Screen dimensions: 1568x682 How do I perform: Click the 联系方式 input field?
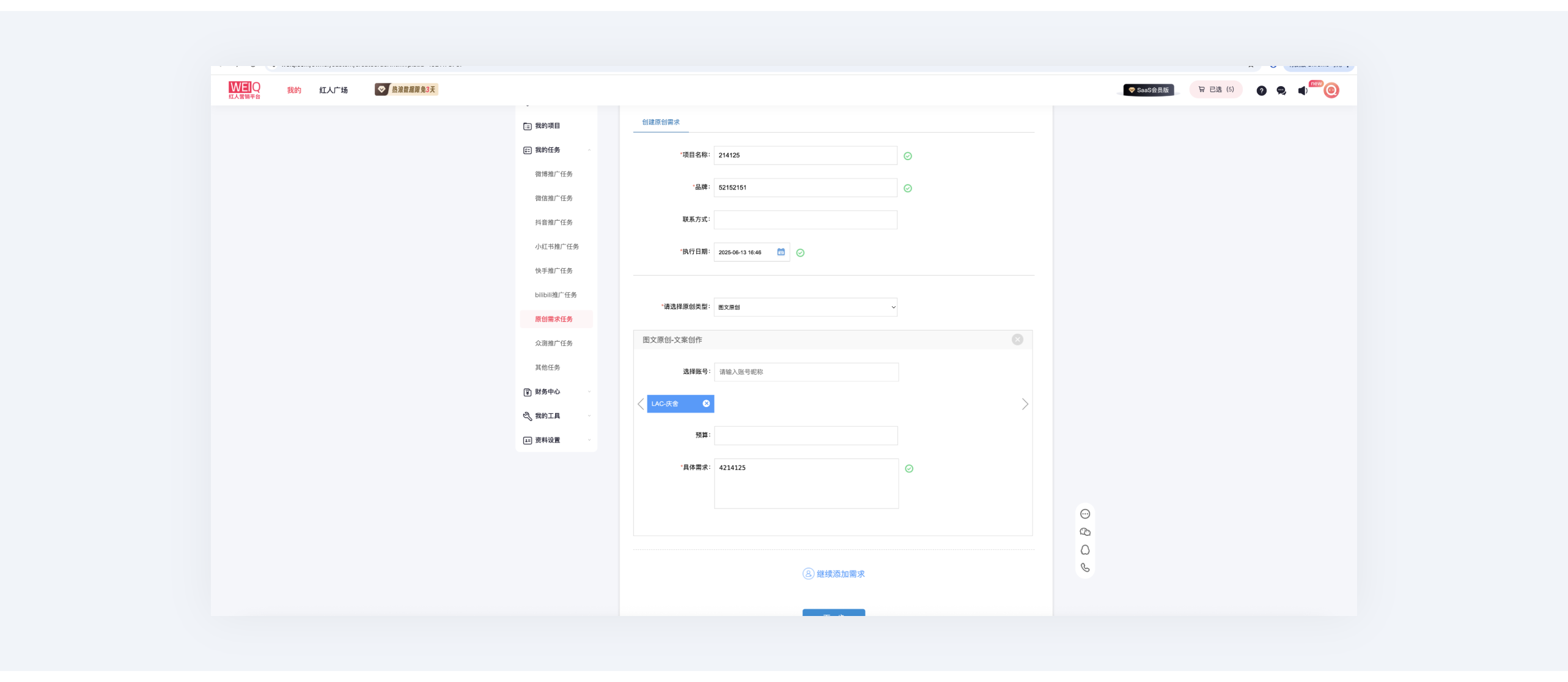[805, 220]
